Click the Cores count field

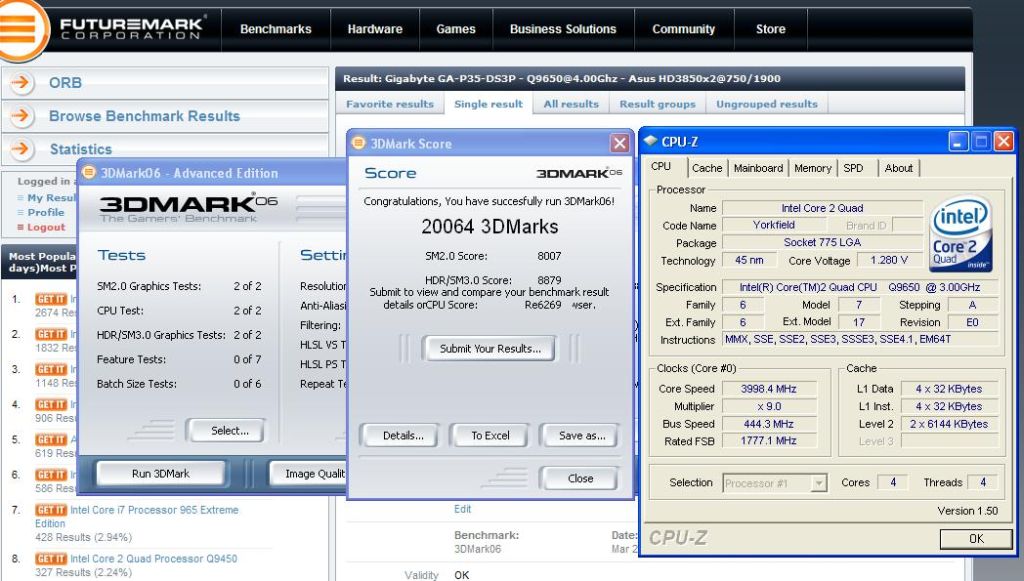point(893,482)
